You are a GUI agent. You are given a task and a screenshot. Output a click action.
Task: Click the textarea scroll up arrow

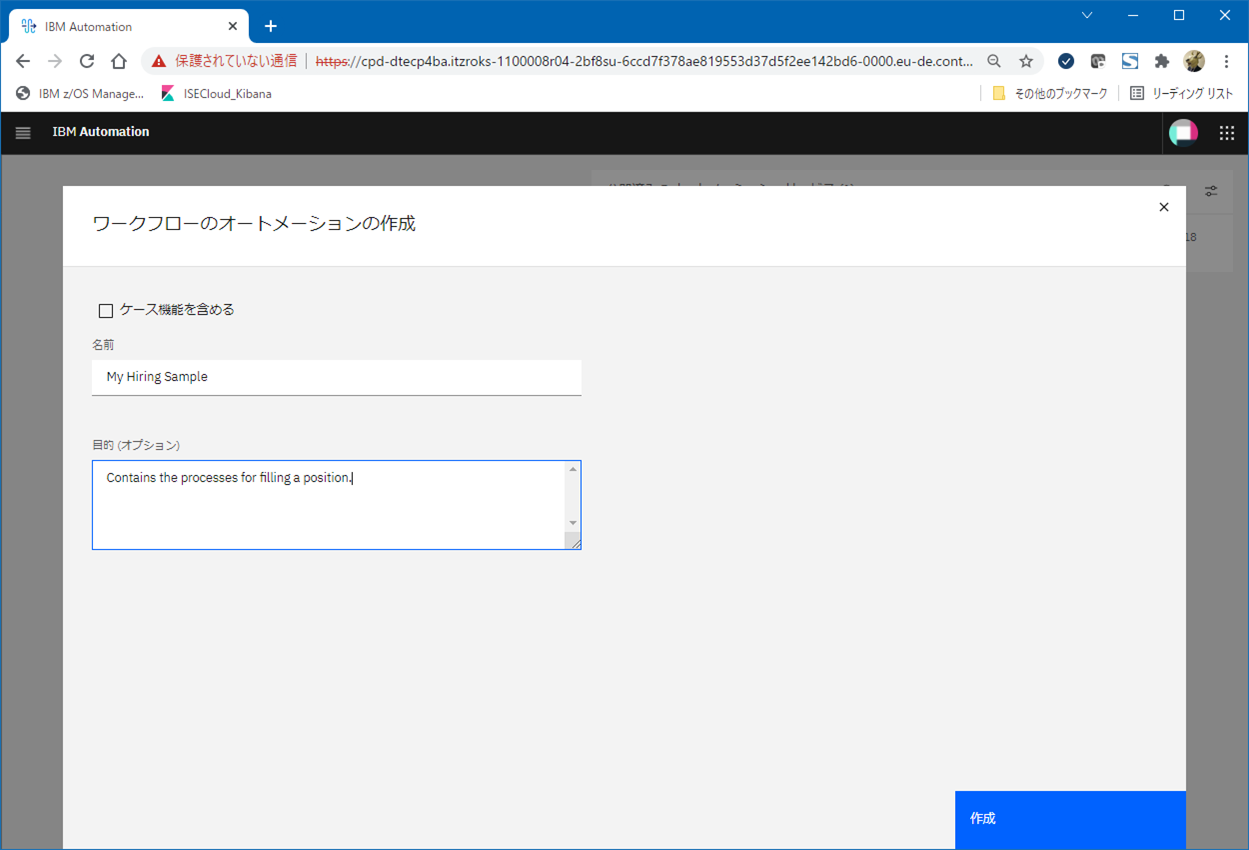pyautogui.click(x=573, y=470)
